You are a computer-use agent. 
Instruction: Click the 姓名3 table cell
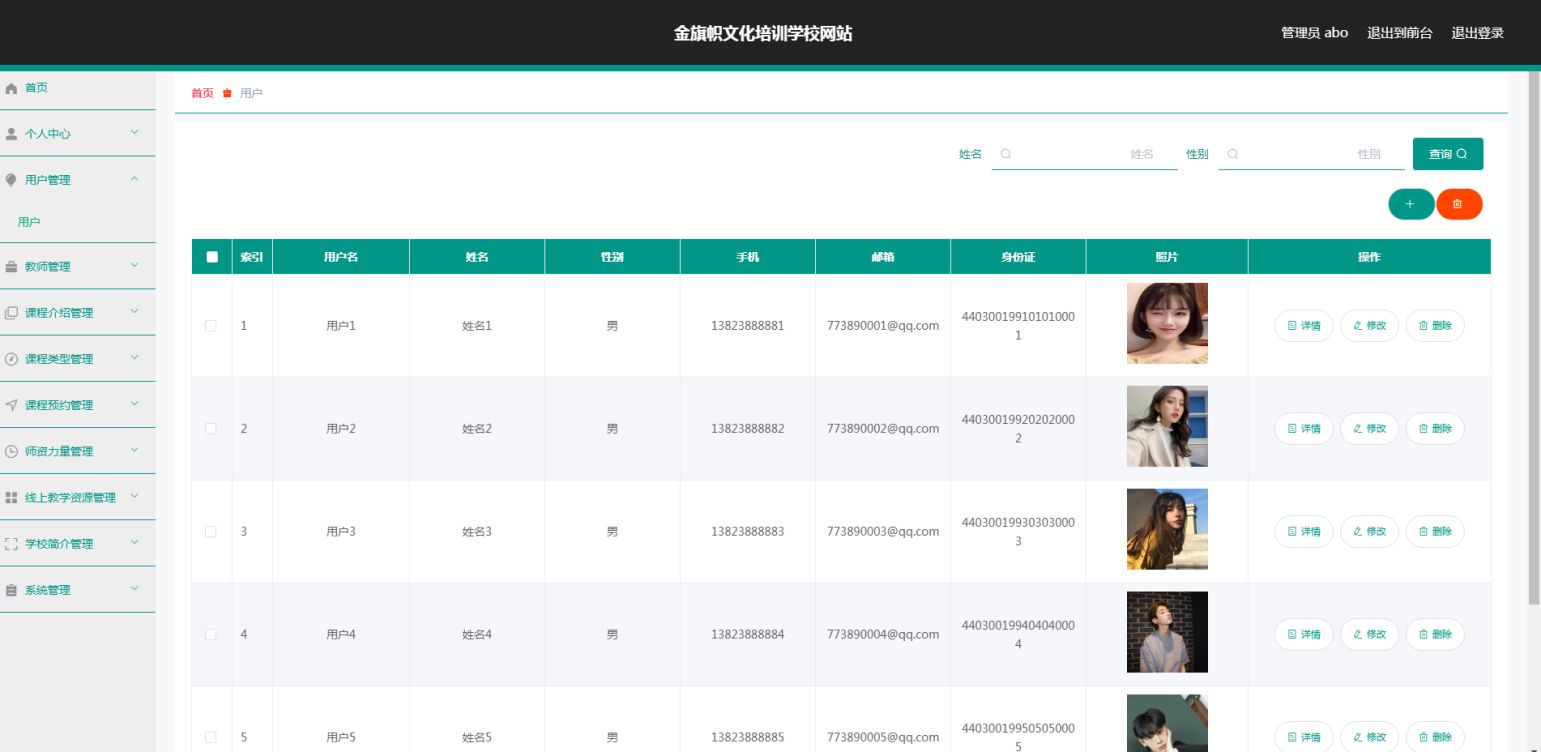point(477,532)
